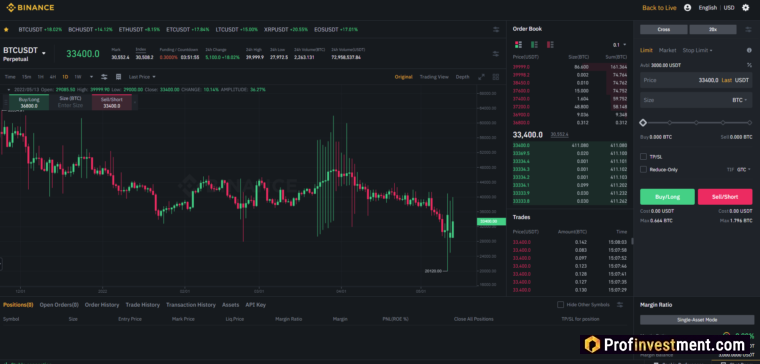760x364 pixels.
Task: Open chart indicator settings icon
Action: tap(104, 77)
